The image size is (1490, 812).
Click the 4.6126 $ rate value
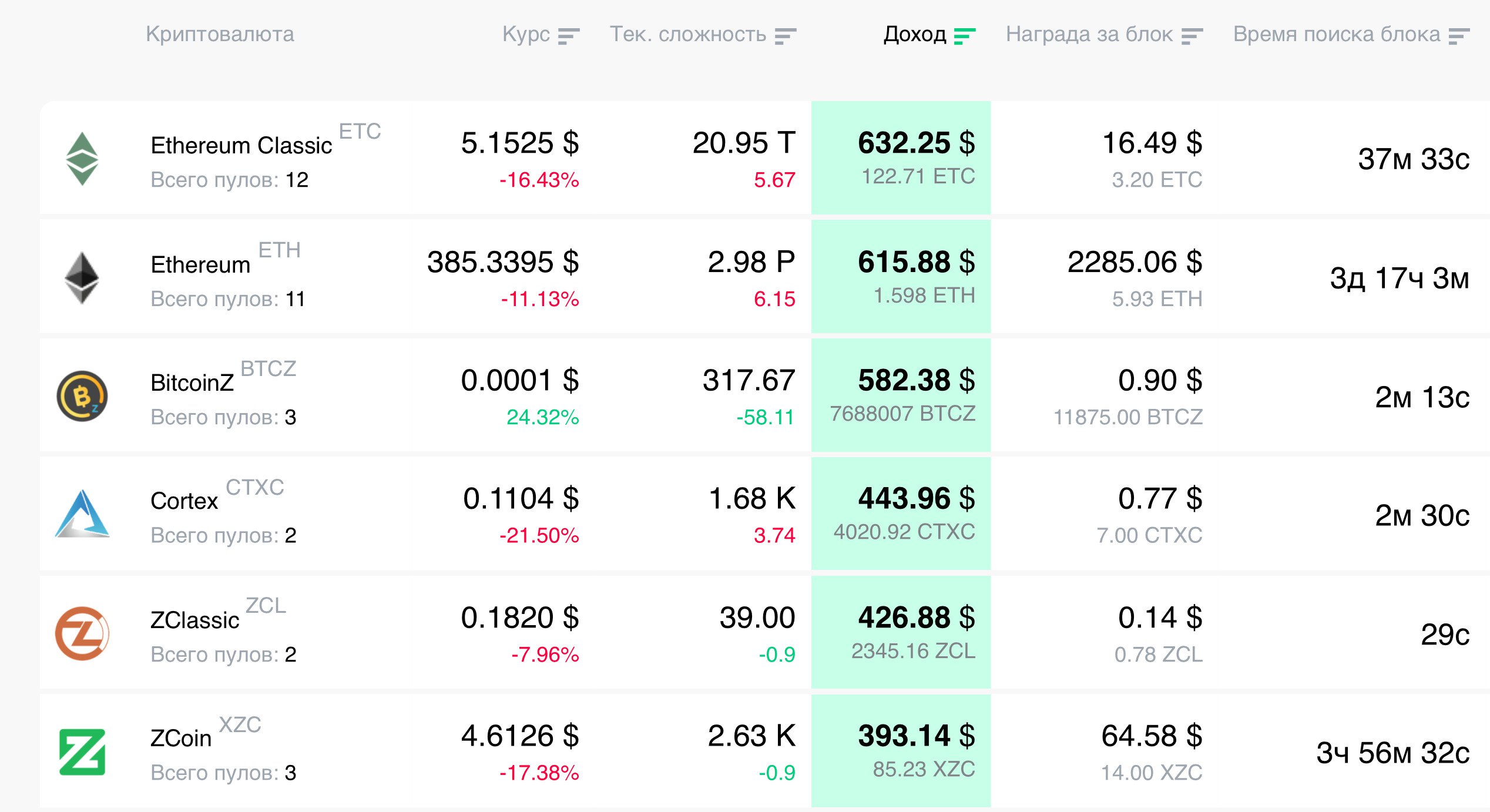520,736
